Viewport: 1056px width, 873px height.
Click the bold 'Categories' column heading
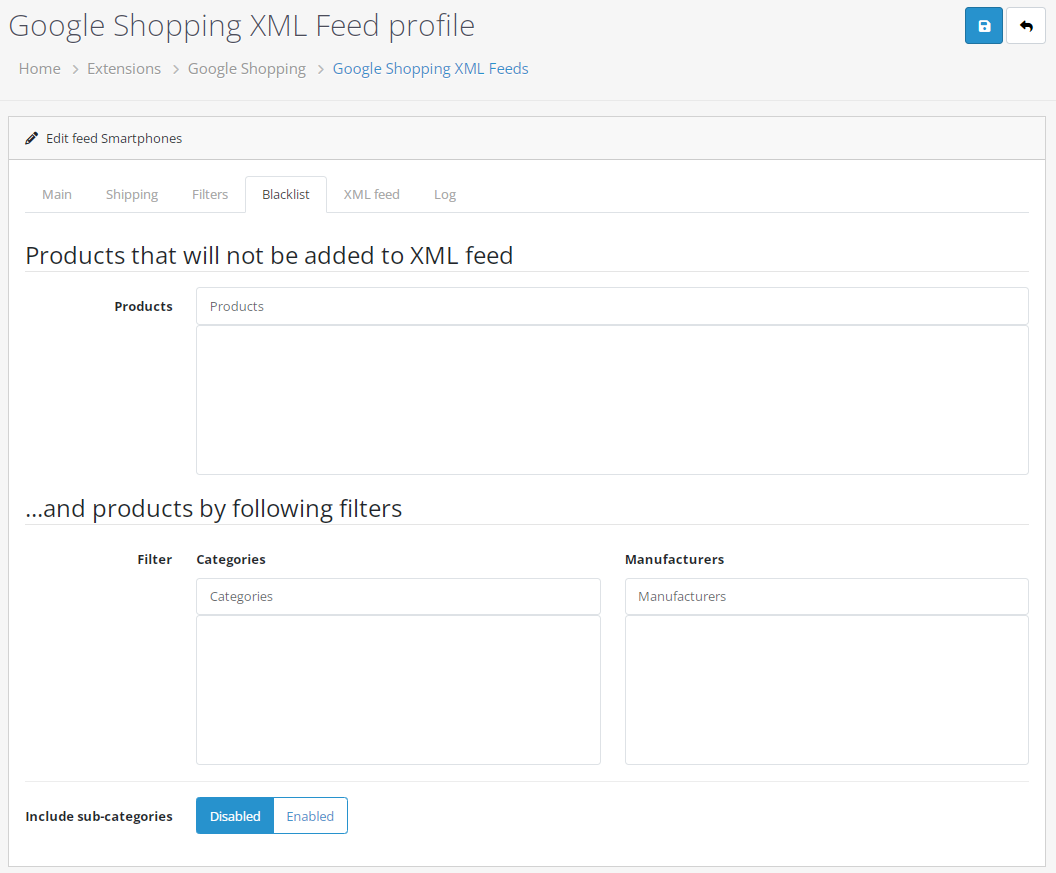(231, 559)
